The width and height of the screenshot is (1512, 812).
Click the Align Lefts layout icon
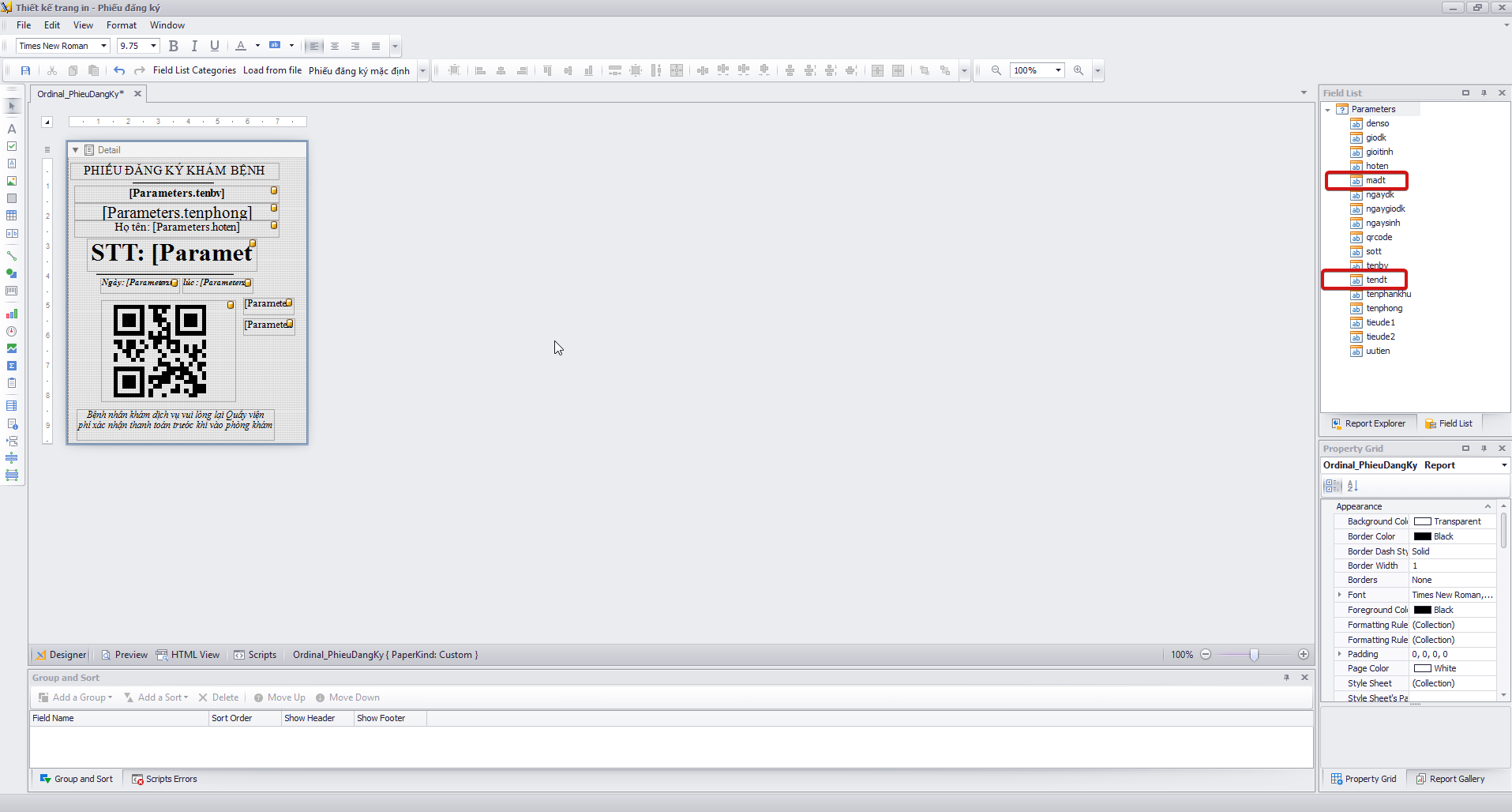[480, 70]
